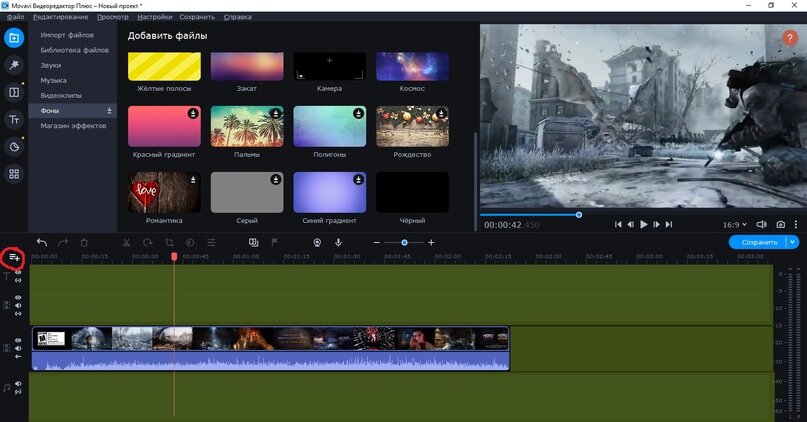
Task: Split clip with the scissors tool
Action: pos(126,242)
